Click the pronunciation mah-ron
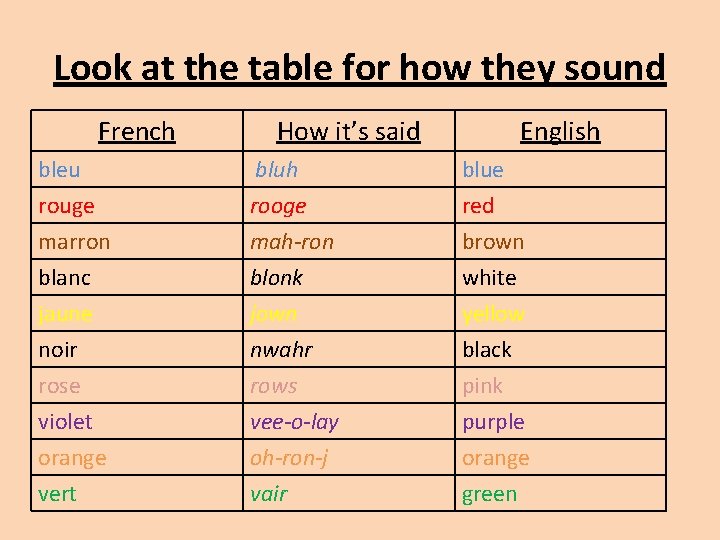Viewport: 720px width, 540px height. coord(292,242)
